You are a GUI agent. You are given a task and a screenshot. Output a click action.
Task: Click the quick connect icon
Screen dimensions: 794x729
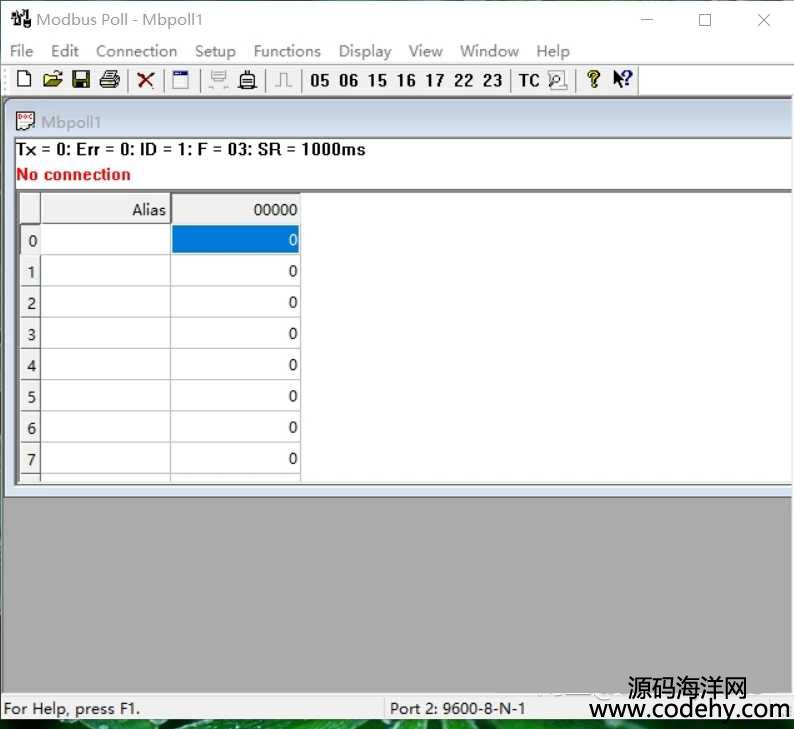(x=247, y=80)
